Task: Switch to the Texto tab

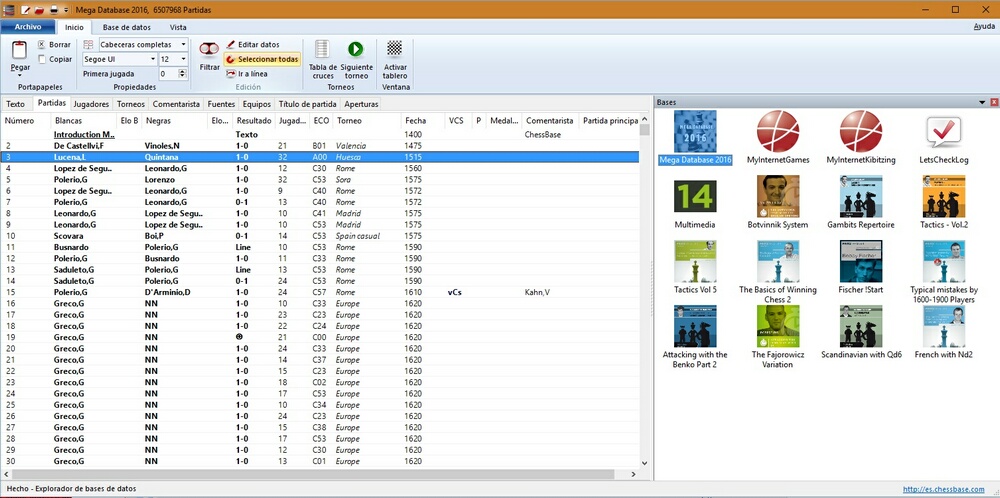Action: [x=15, y=104]
